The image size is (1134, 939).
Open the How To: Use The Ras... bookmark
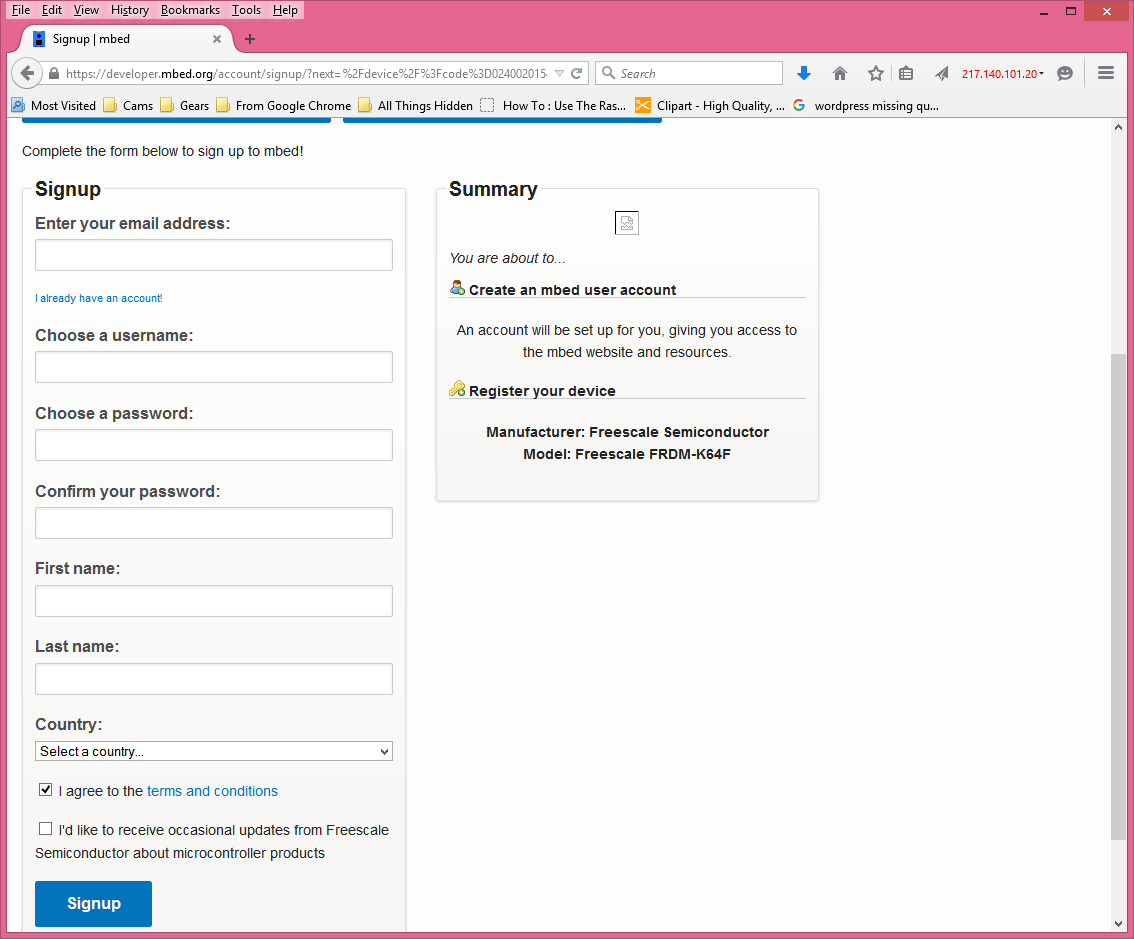554,106
